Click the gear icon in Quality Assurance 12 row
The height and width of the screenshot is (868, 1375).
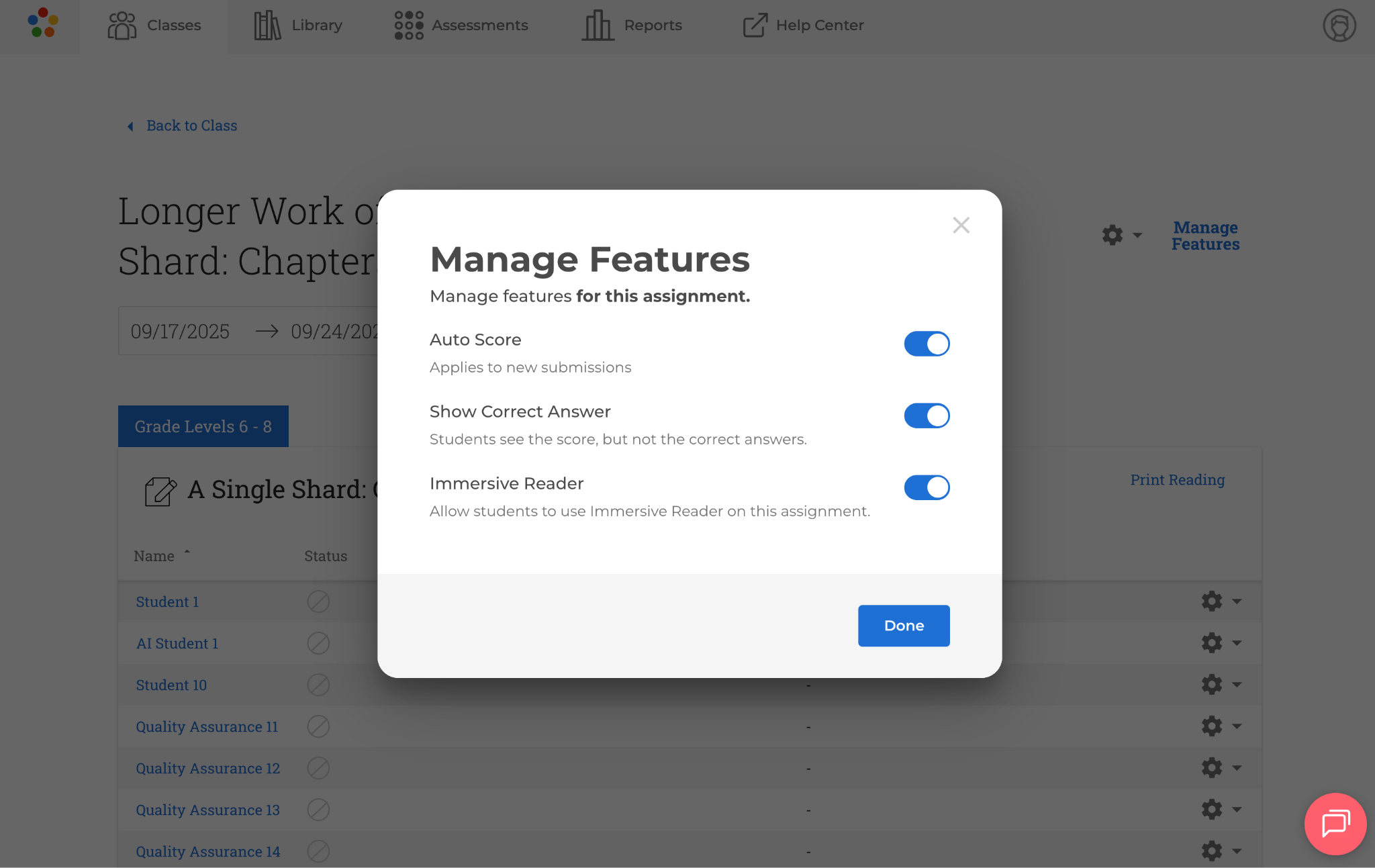pos(1212,767)
